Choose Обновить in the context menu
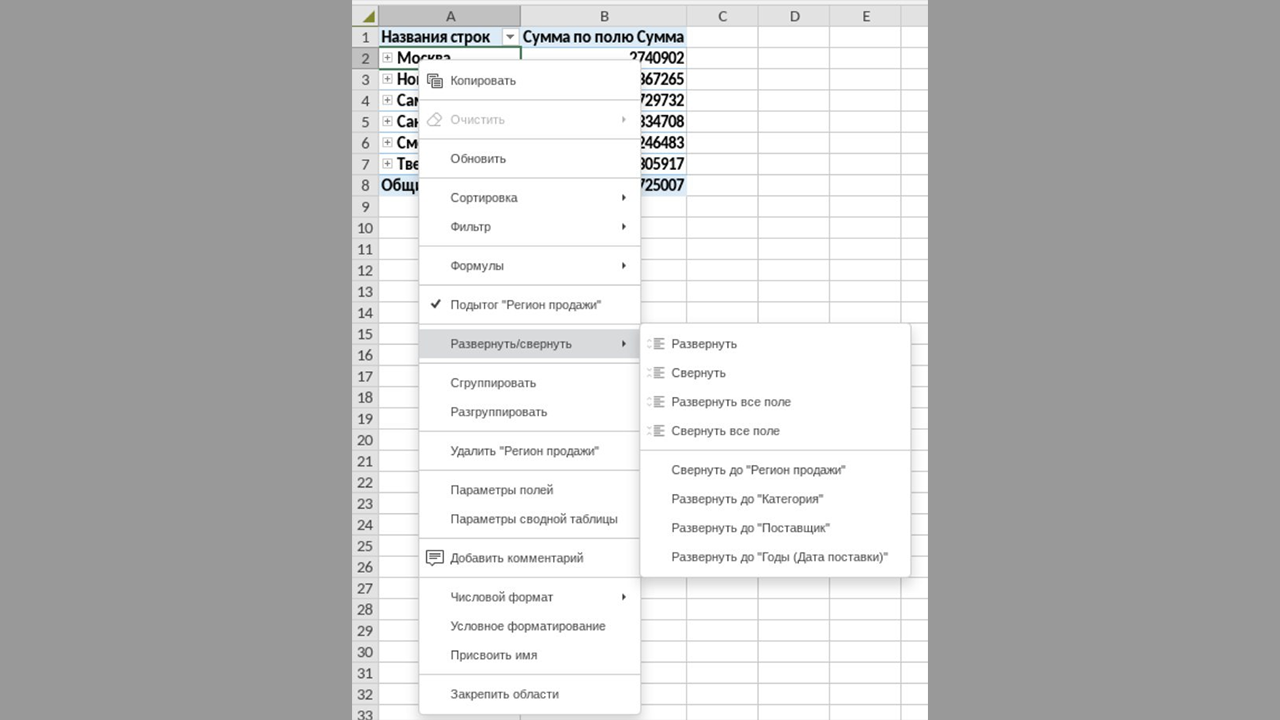The image size is (1280, 720). point(529,159)
